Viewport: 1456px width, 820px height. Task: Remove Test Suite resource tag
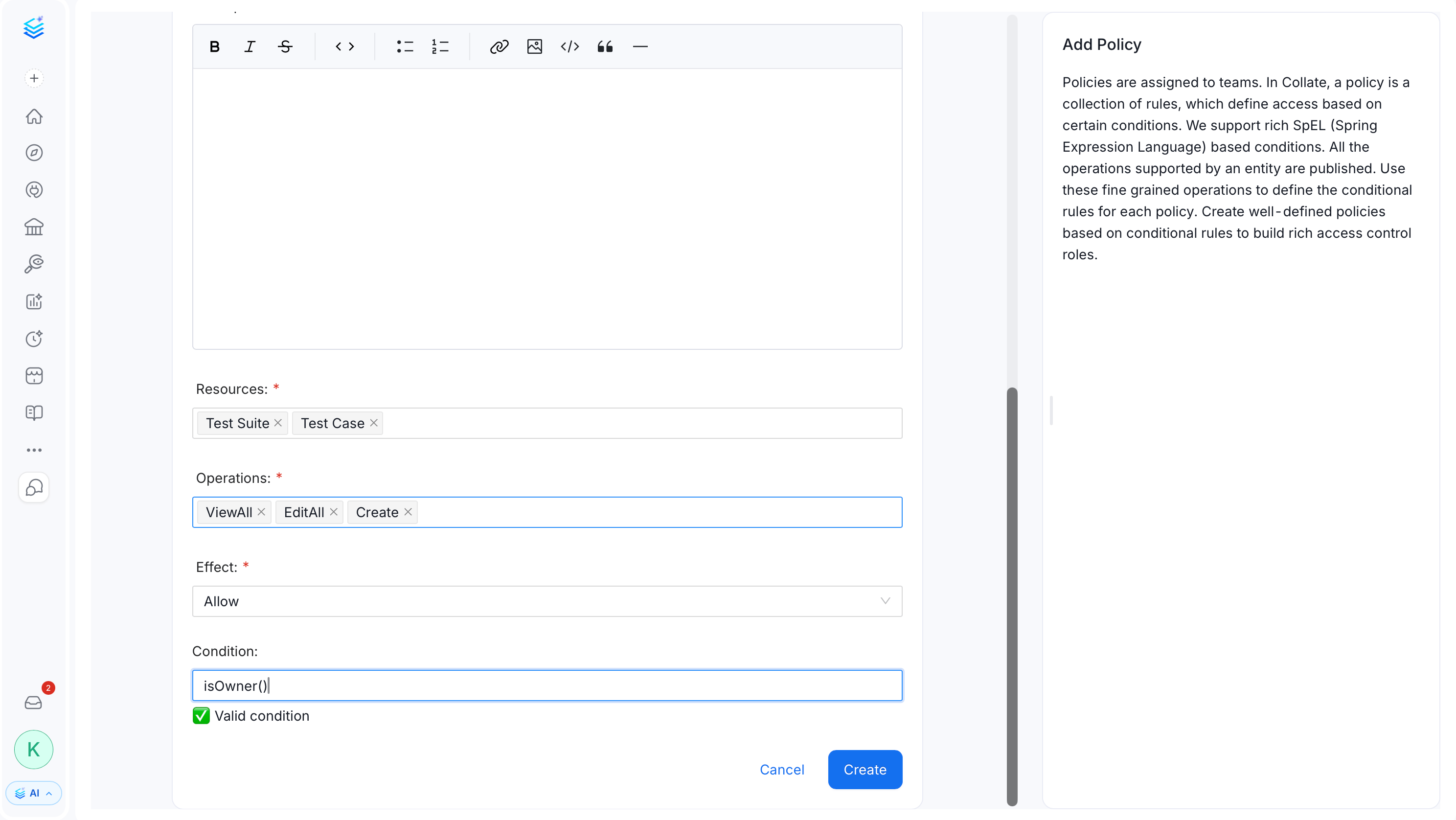278,423
